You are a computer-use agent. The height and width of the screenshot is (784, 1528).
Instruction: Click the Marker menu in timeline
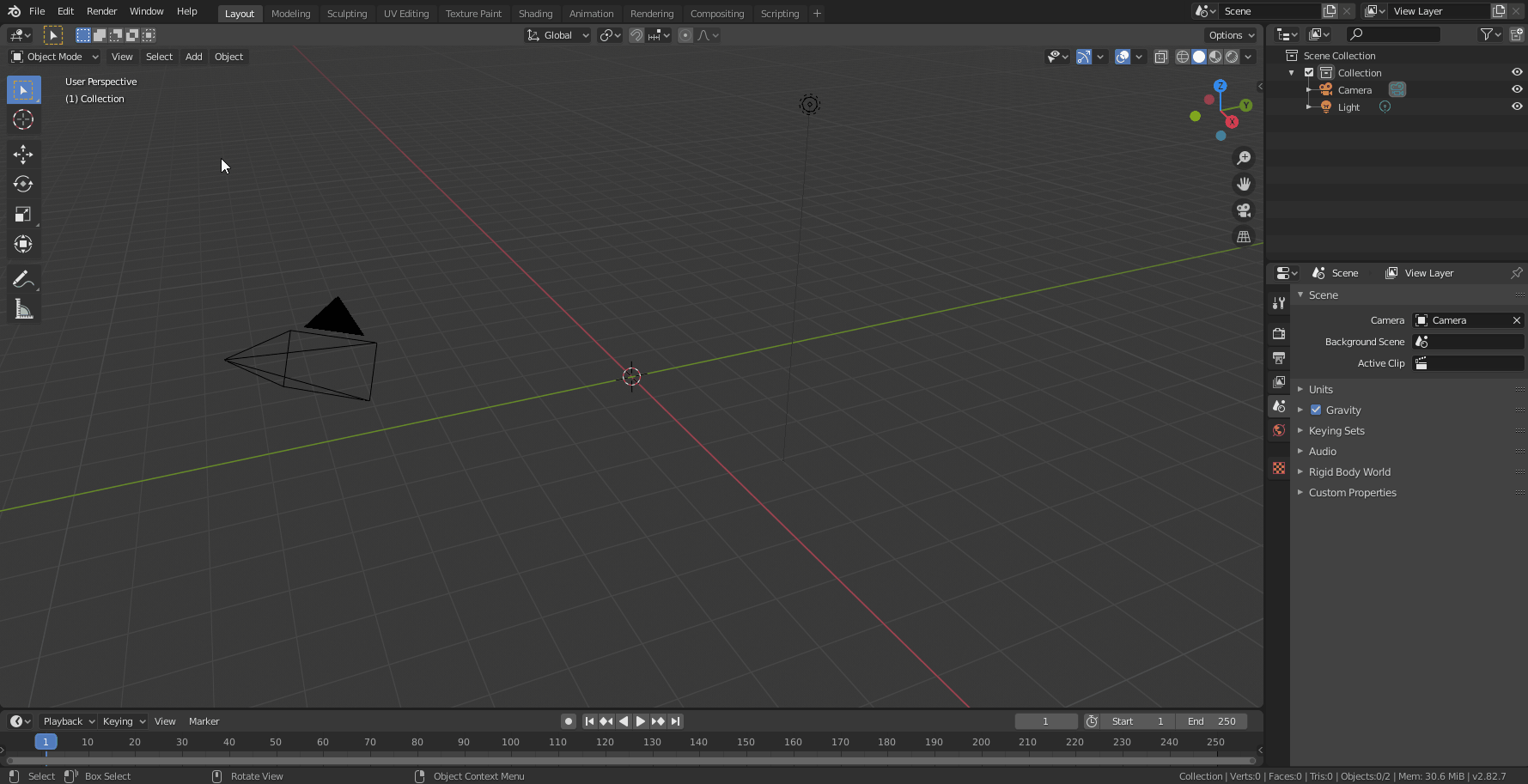204,721
